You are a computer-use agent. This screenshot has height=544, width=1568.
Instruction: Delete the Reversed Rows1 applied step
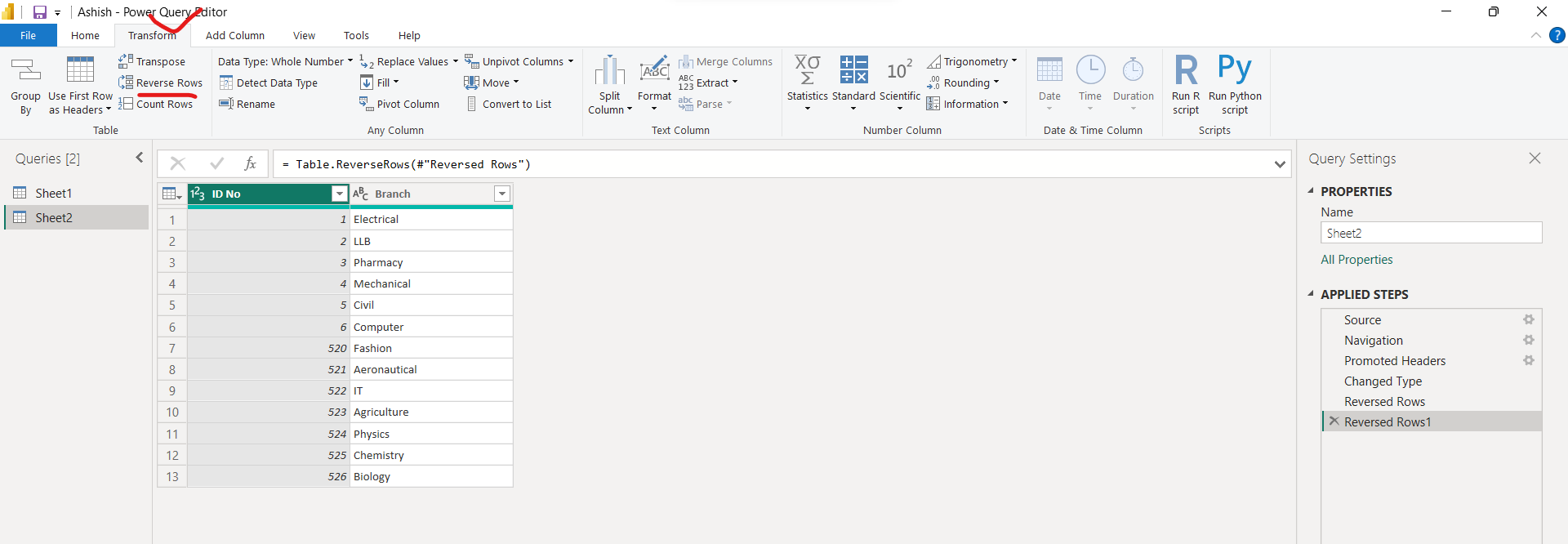[1334, 421]
